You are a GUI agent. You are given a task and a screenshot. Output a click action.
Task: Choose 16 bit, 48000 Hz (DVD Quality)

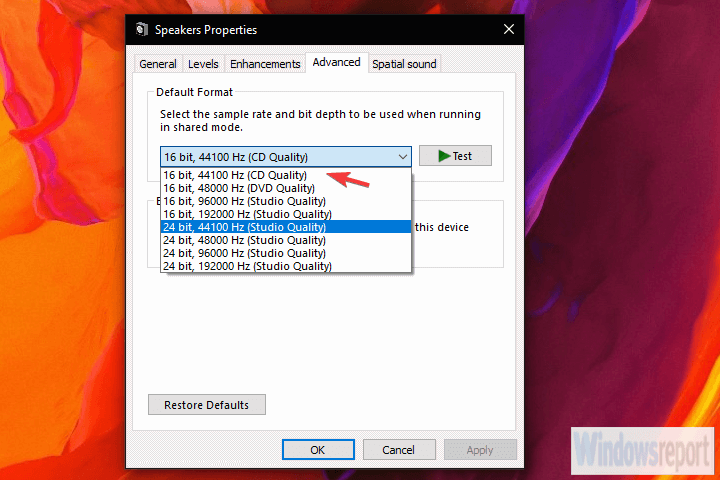[286, 188]
